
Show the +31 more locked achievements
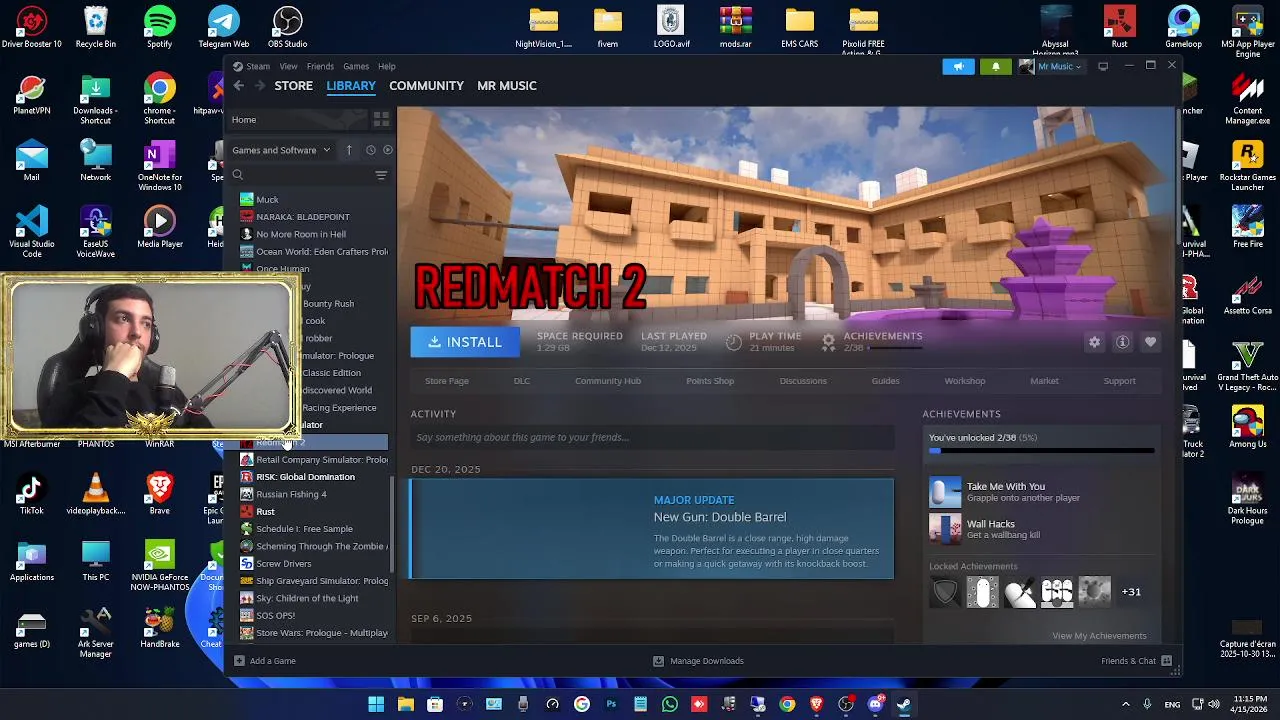[1131, 592]
